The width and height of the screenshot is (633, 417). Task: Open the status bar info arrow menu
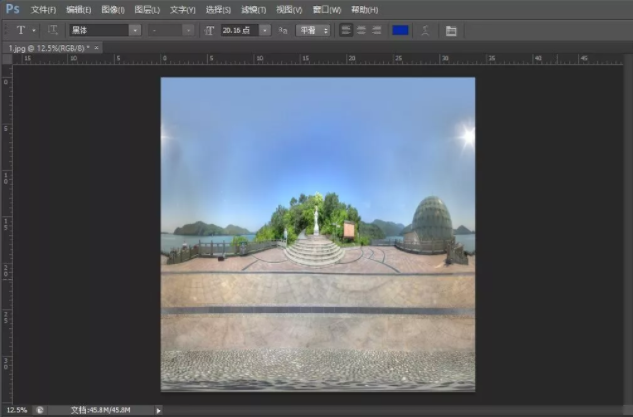(158, 411)
